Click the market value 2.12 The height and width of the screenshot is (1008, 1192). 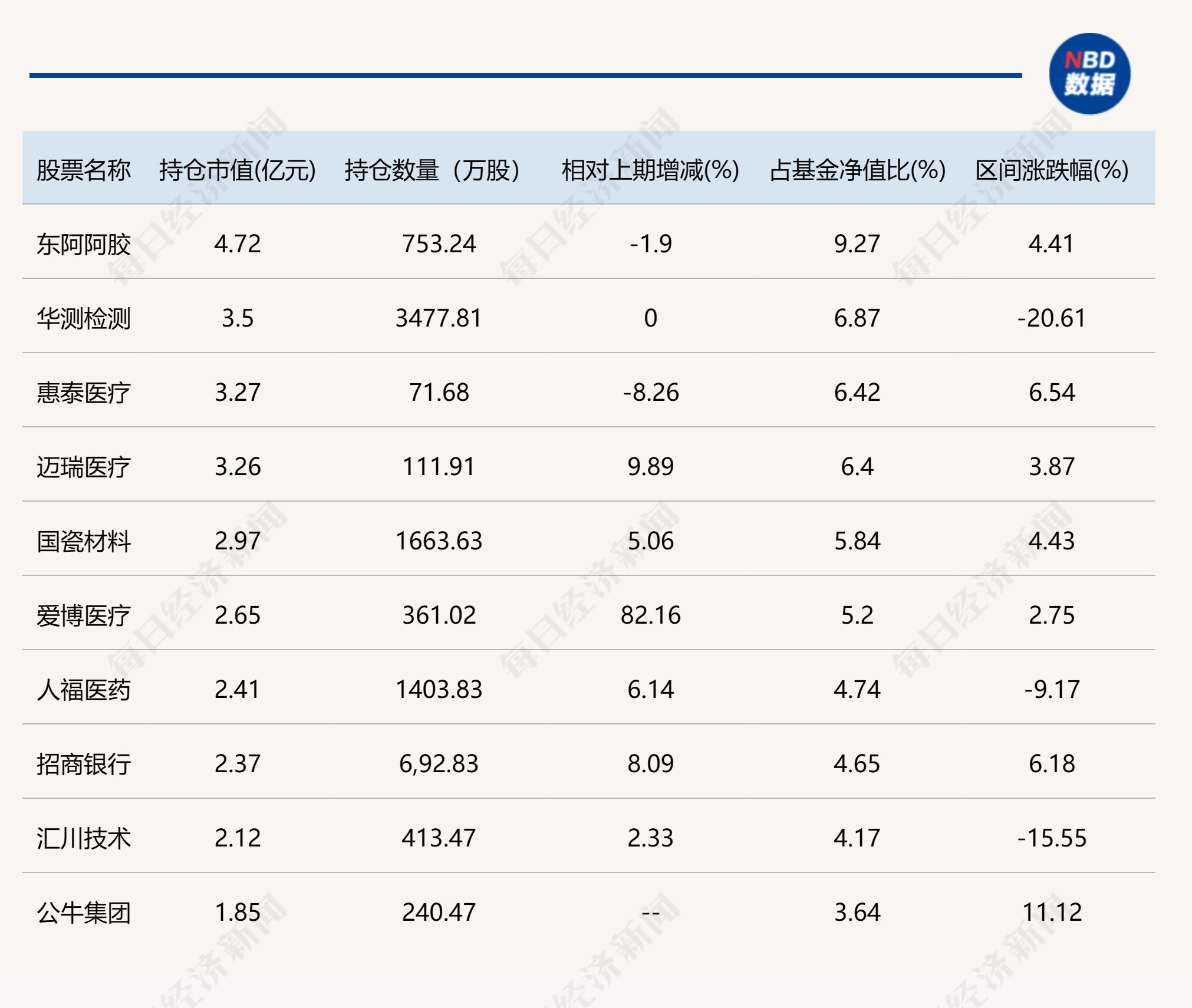click(238, 838)
